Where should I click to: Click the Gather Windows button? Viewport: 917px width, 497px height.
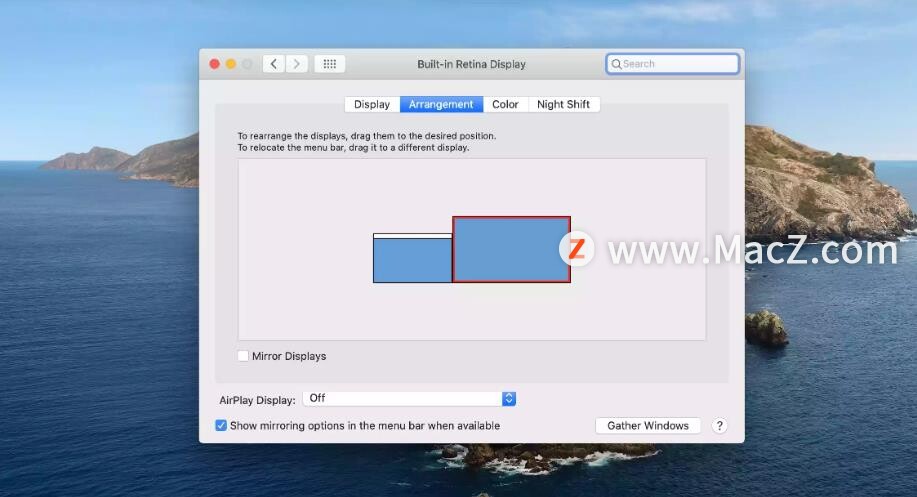pyautogui.click(x=648, y=426)
